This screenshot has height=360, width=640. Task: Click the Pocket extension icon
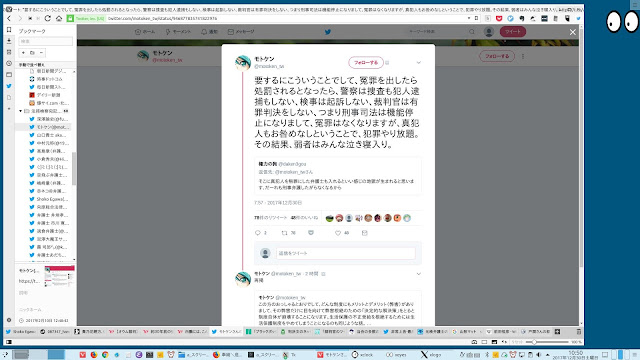(499, 18)
